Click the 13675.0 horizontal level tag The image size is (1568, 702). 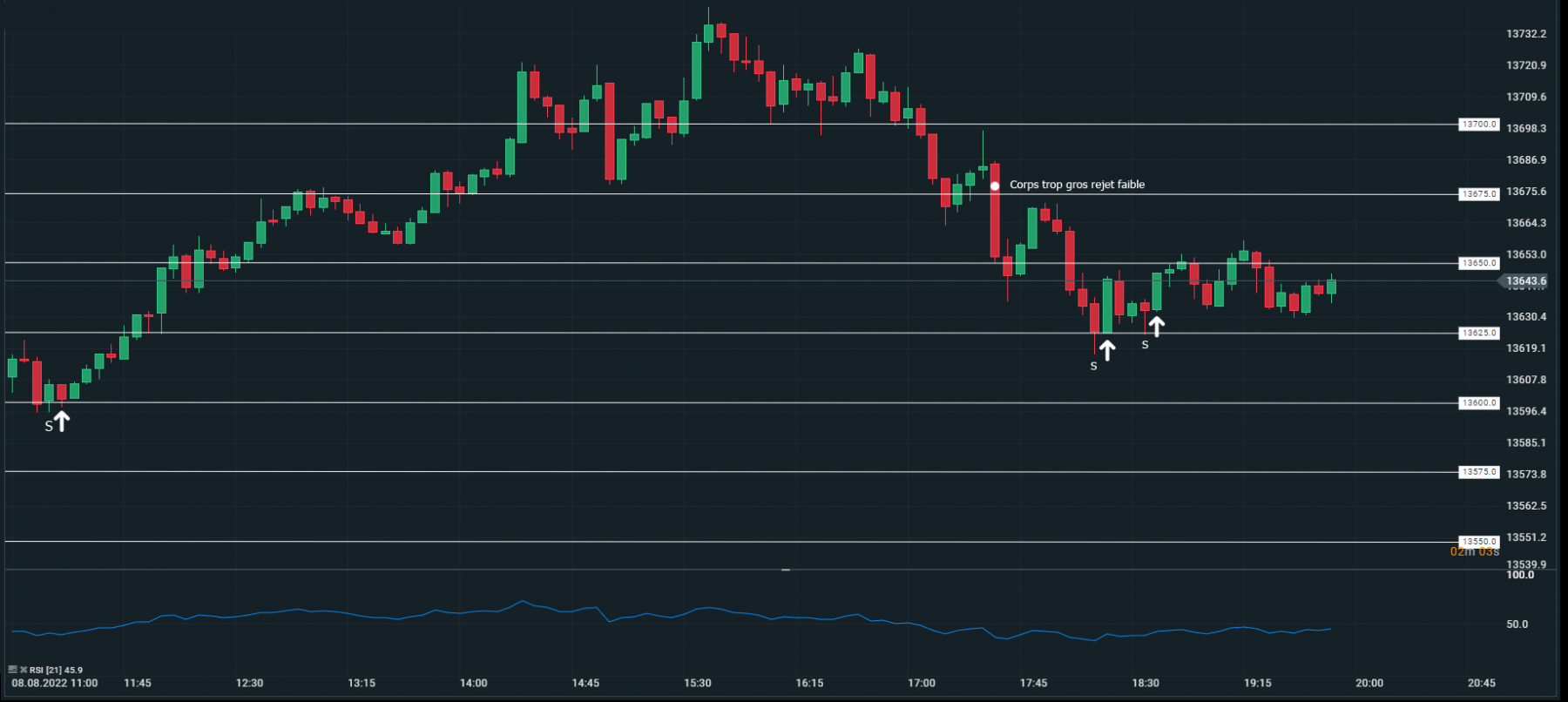coord(1479,194)
